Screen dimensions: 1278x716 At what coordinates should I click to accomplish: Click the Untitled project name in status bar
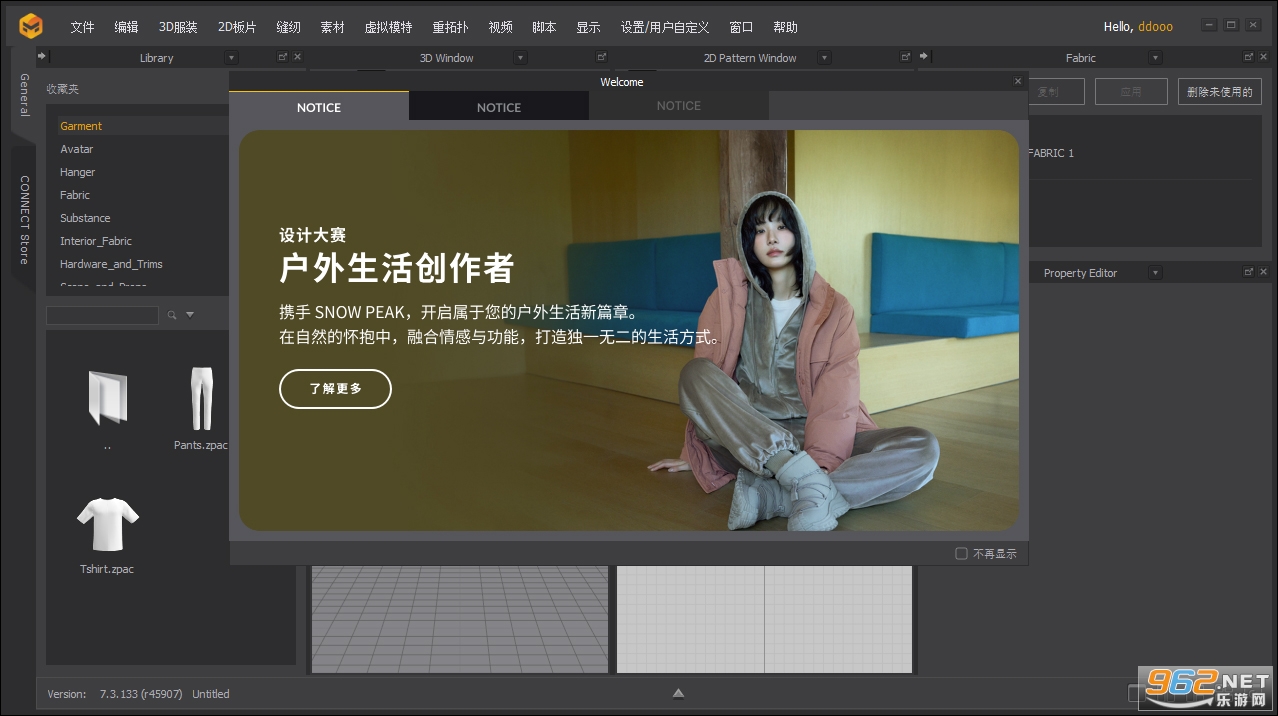coord(211,694)
